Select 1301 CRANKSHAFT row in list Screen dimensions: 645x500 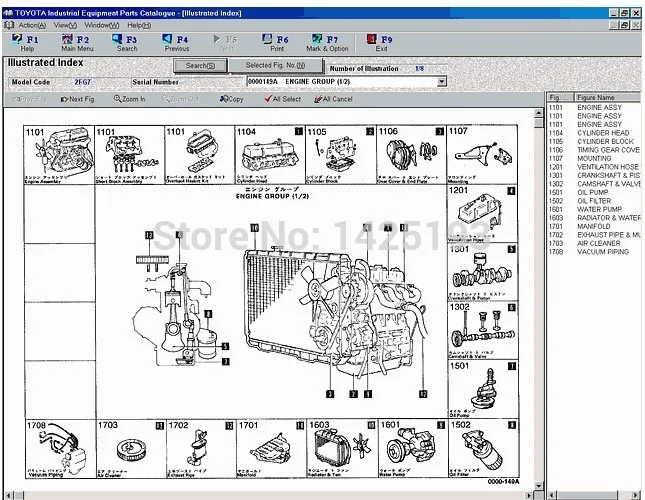(594, 175)
